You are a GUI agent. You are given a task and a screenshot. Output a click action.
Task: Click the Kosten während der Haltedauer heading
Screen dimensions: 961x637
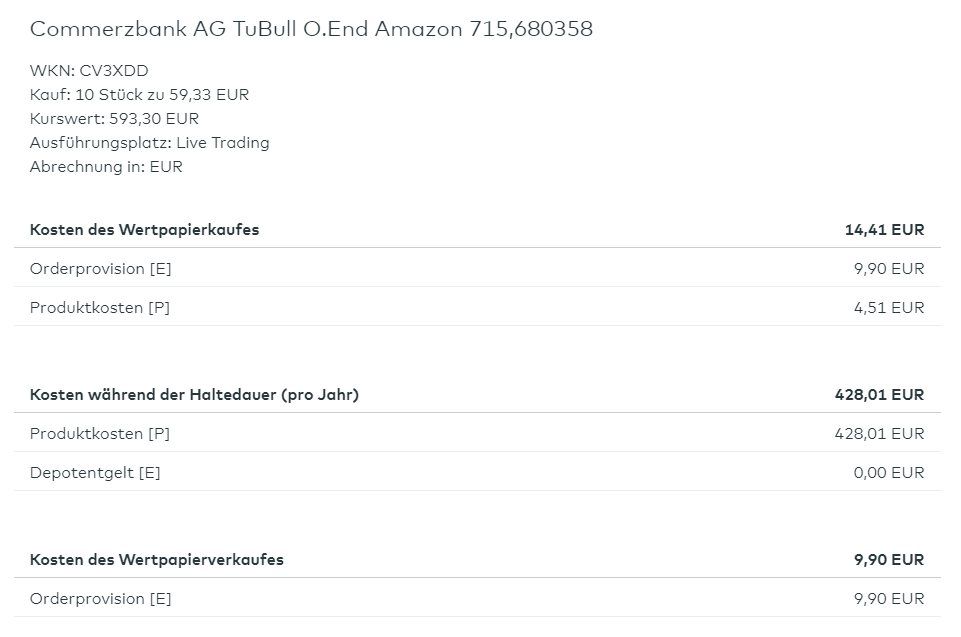(194, 395)
